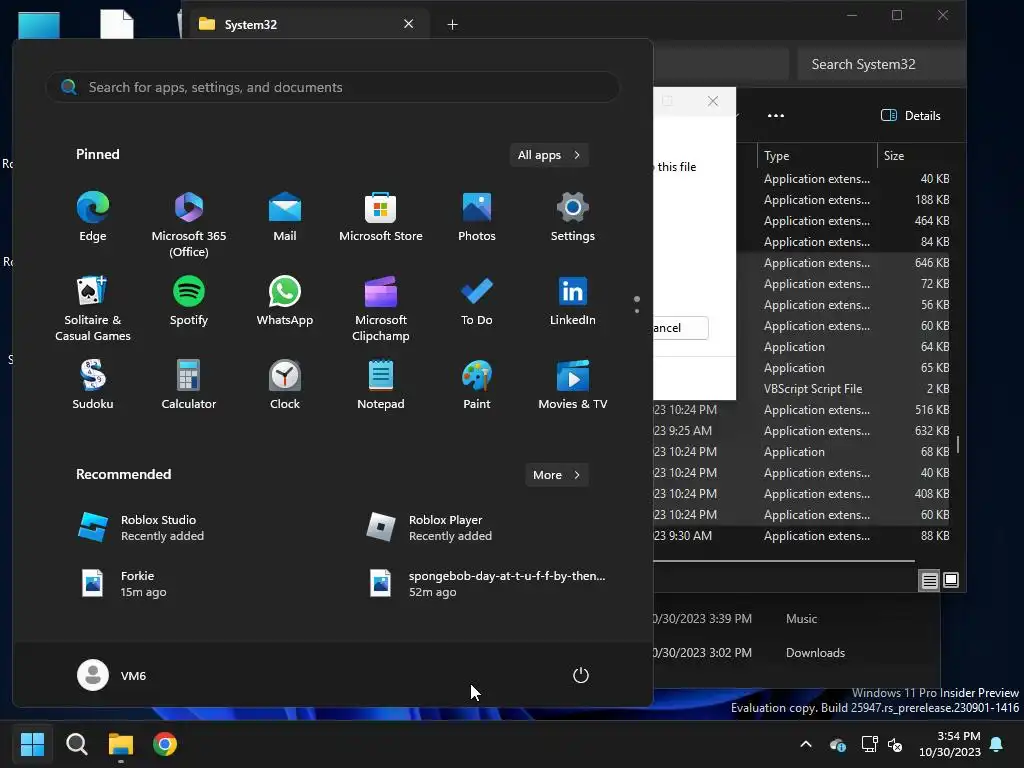Show hidden system tray icons
Image resolution: width=1024 pixels, height=768 pixels.
coord(806,744)
